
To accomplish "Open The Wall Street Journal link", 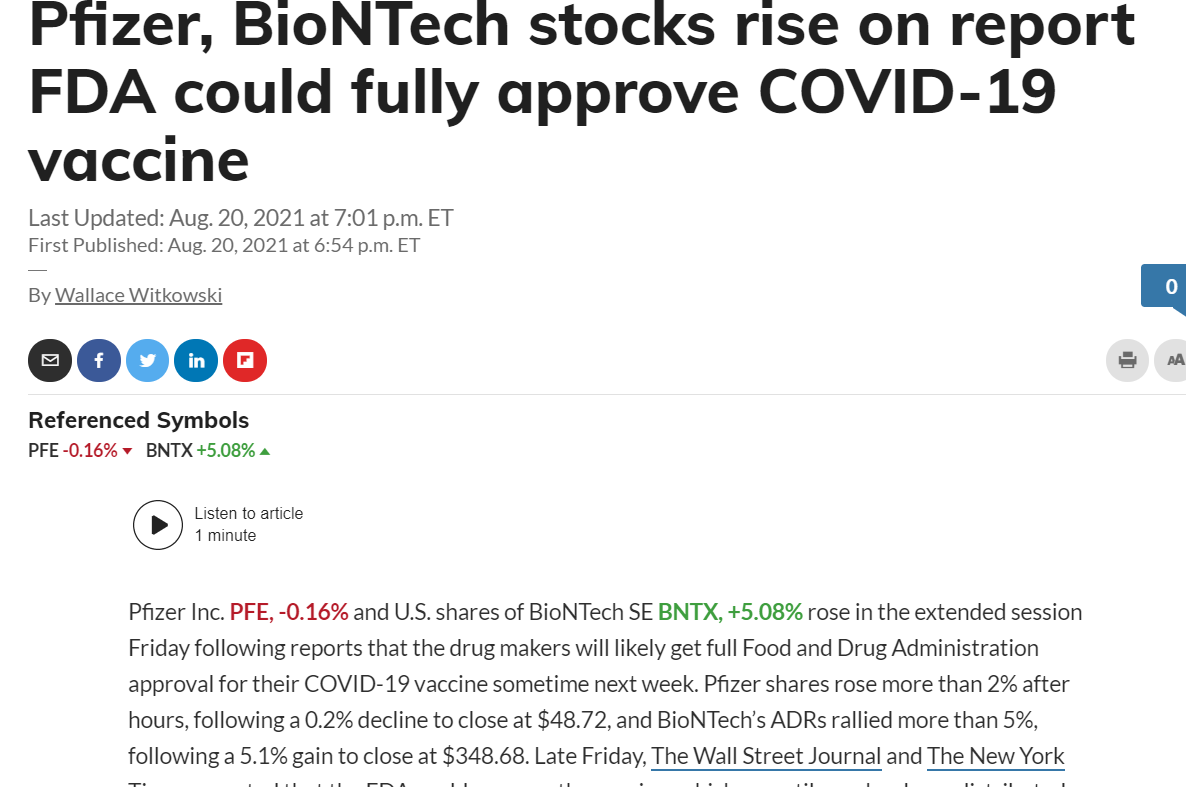I will pyautogui.click(x=766, y=756).
